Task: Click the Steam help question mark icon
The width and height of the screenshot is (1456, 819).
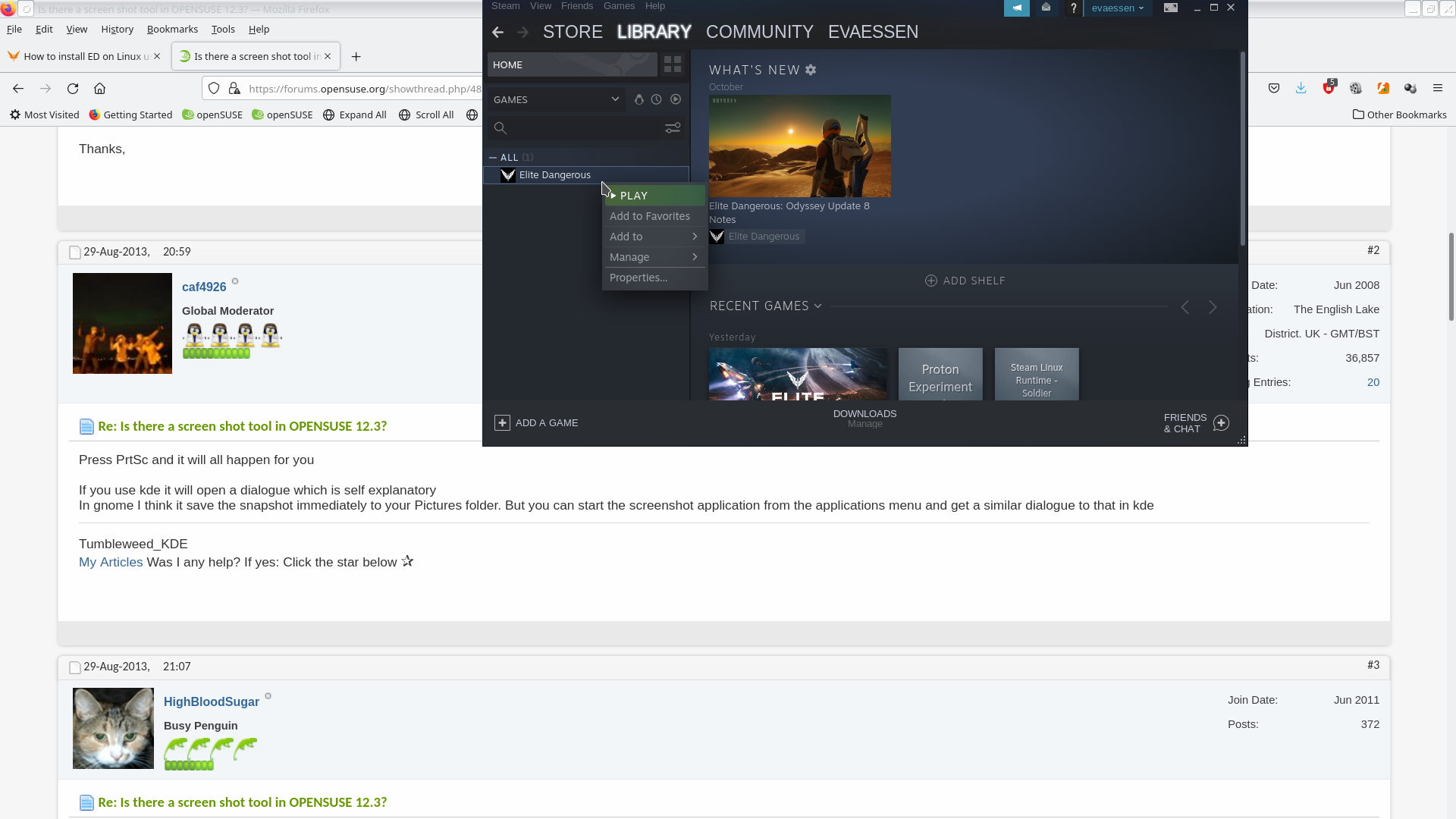Action: click(1073, 8)
